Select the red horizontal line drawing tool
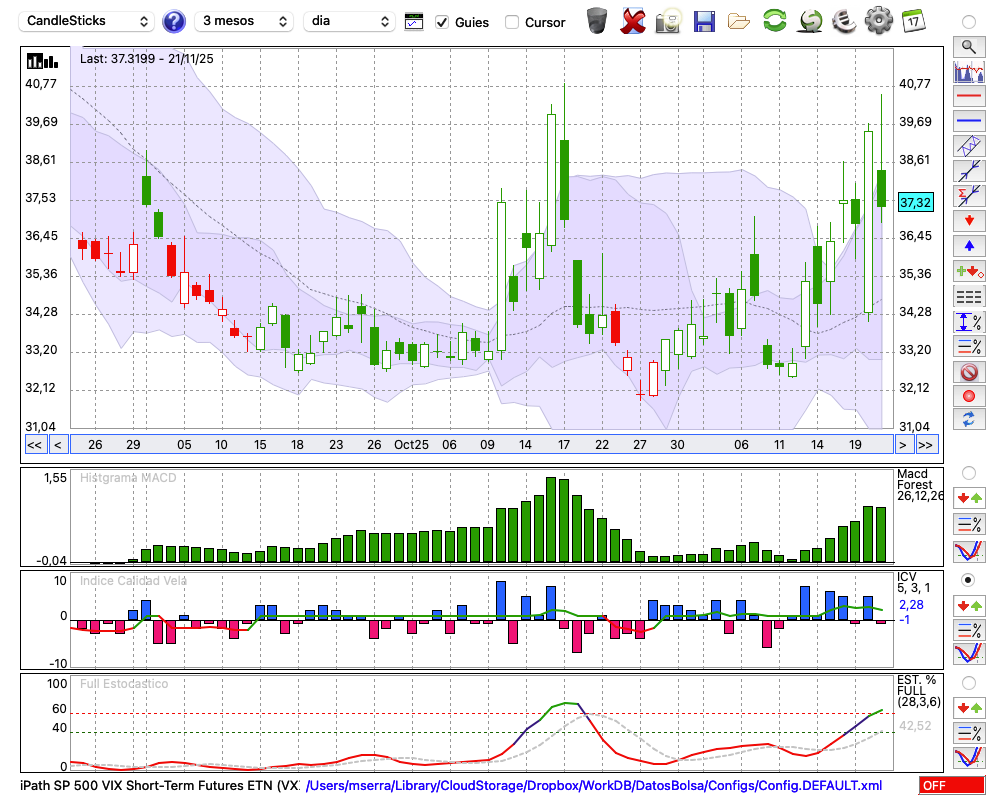This screenshot has width=1000, height=800. [x=968, y=97]
